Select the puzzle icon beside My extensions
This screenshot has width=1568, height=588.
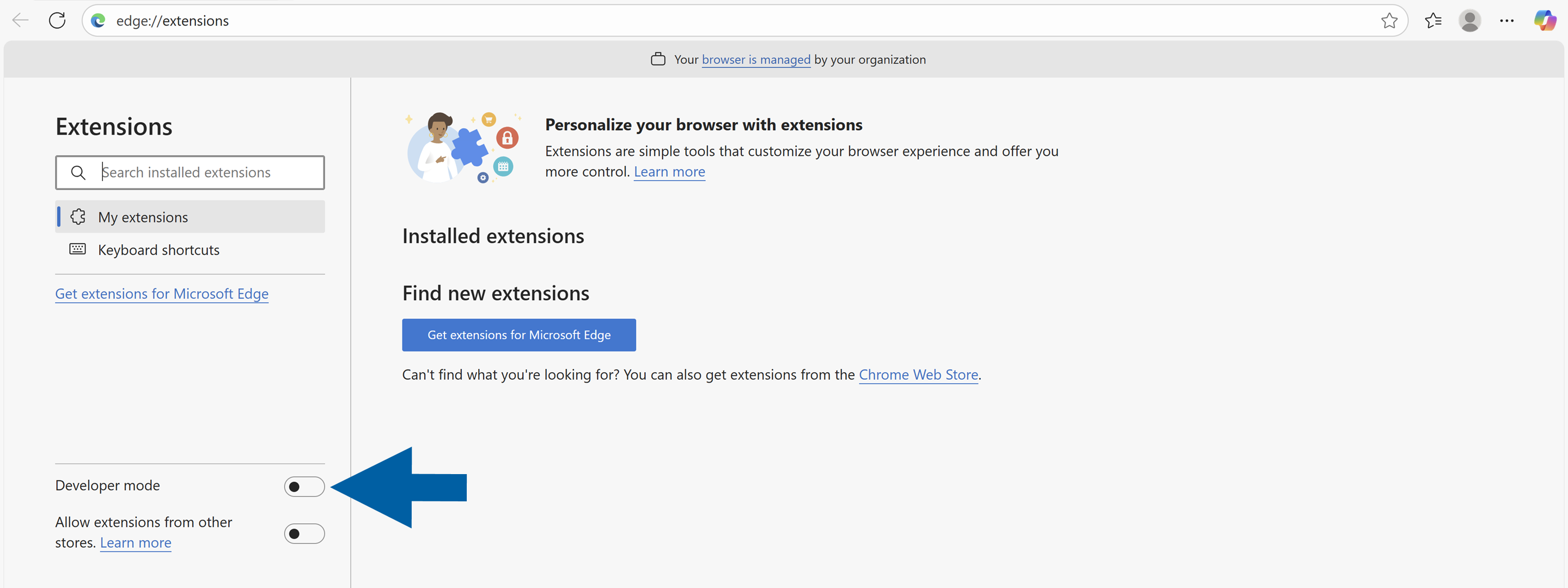click(77, 216)
